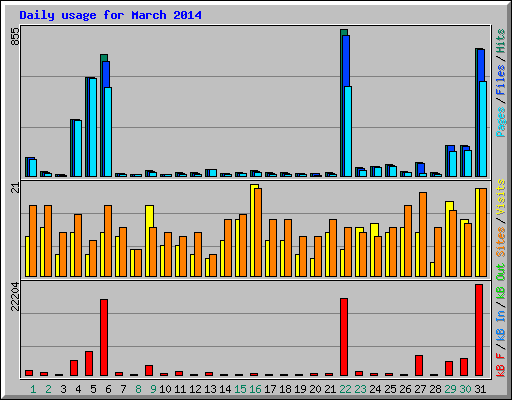Click the cyan Pages bar for day 22
This screenshot has width=512, height=400.
point(348,131)
